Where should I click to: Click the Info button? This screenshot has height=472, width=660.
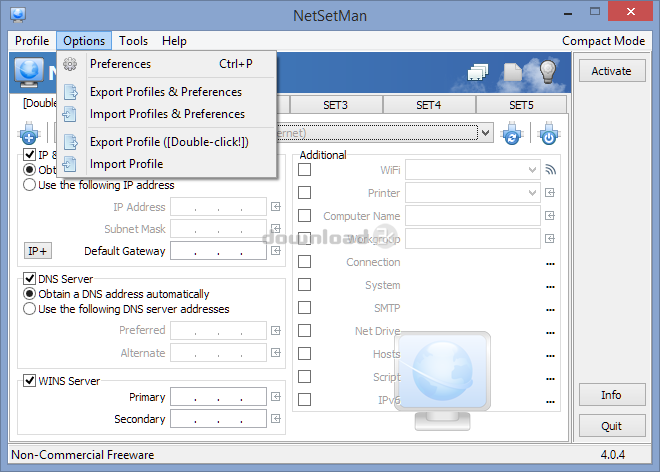(x=612, y=395)
